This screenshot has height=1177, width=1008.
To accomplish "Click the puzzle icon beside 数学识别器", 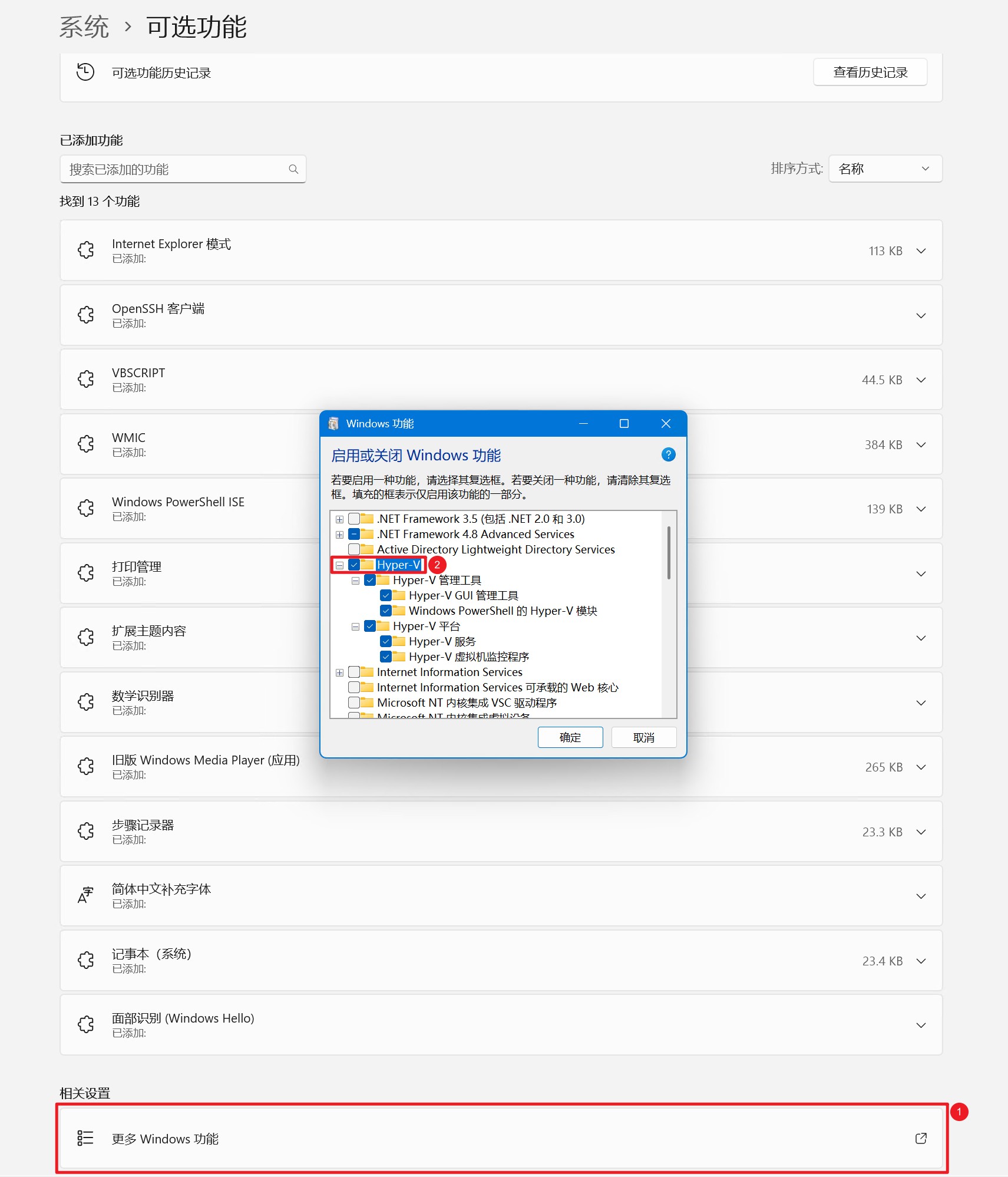I will 86,702.
